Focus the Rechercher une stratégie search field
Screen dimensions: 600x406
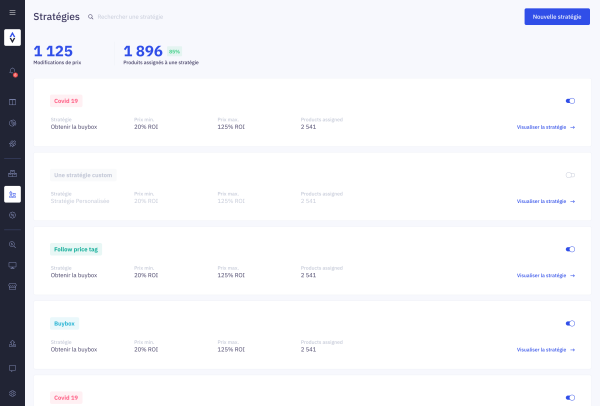130,17
